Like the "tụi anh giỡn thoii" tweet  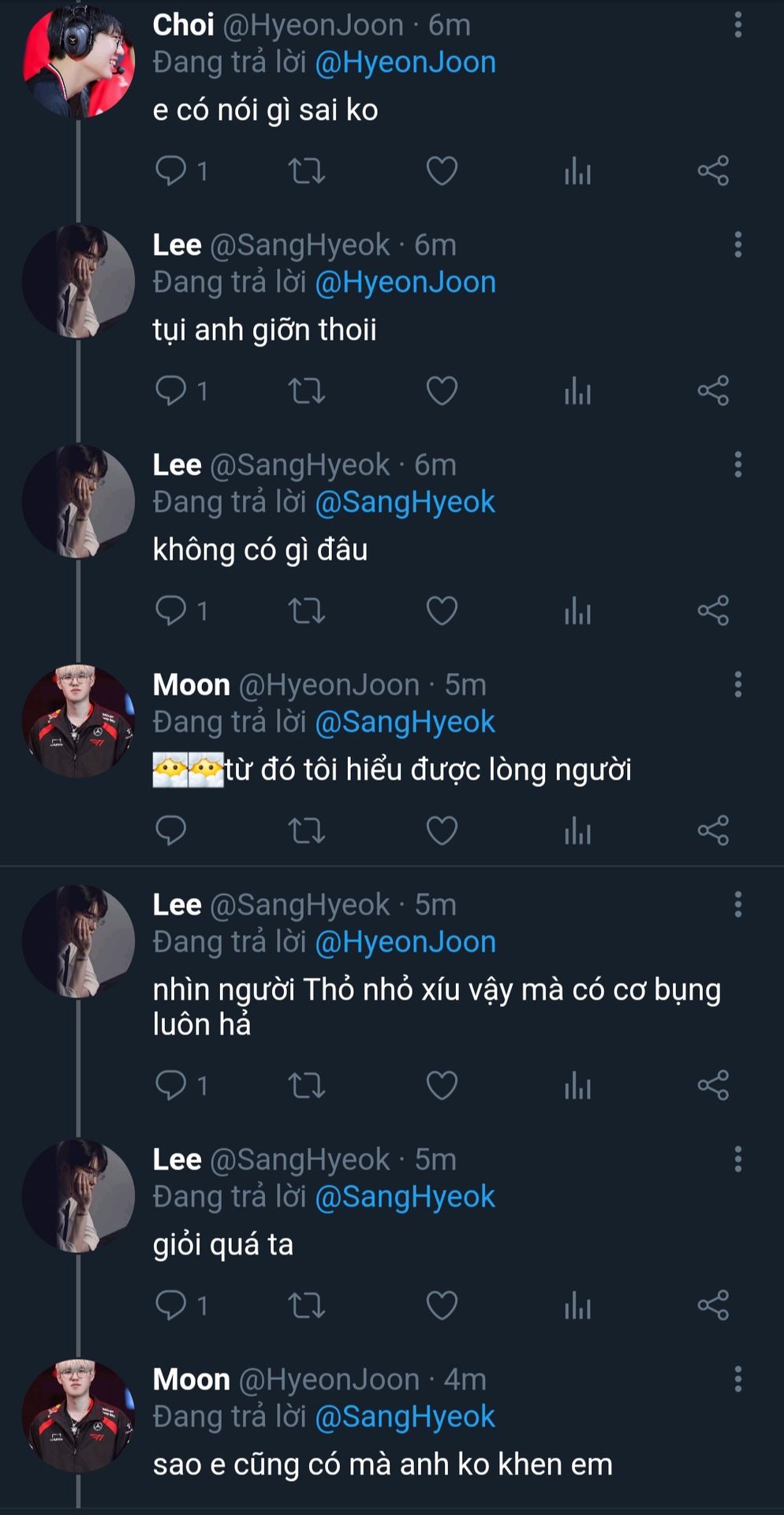coord(442,391)
